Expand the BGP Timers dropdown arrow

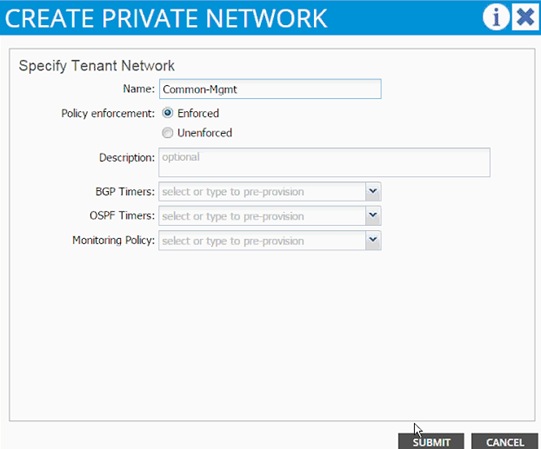coord(373,192)
